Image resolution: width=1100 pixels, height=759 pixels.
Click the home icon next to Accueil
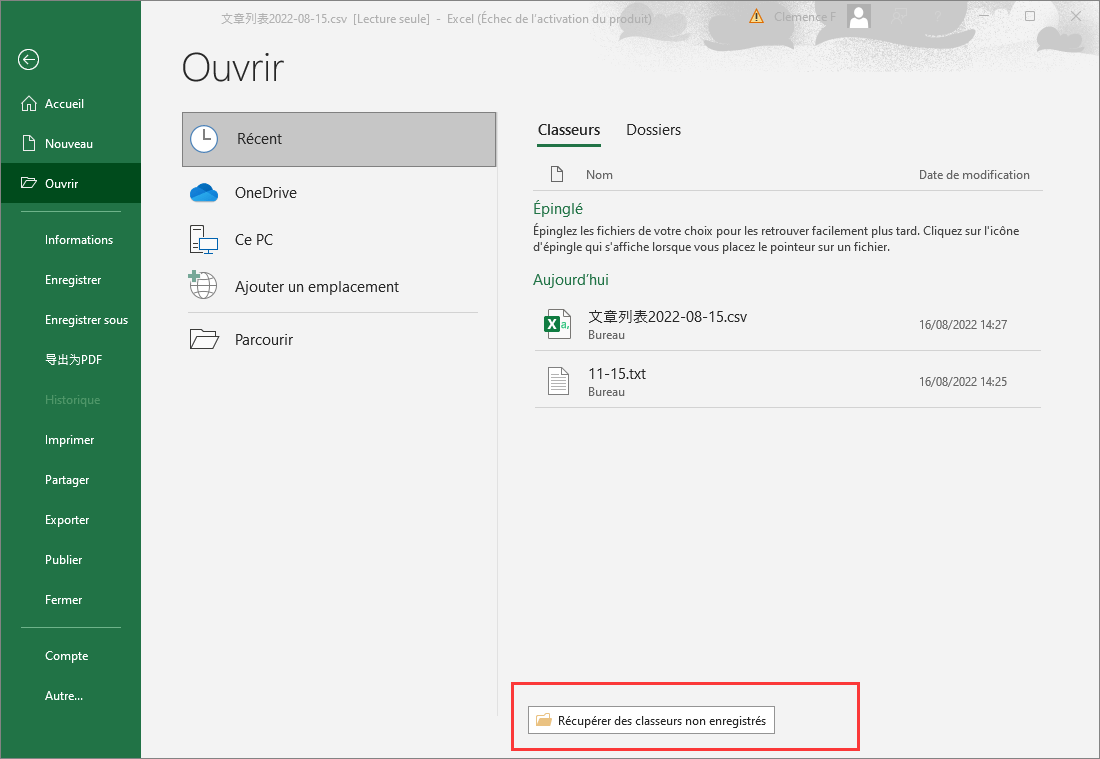pos(29,104)
